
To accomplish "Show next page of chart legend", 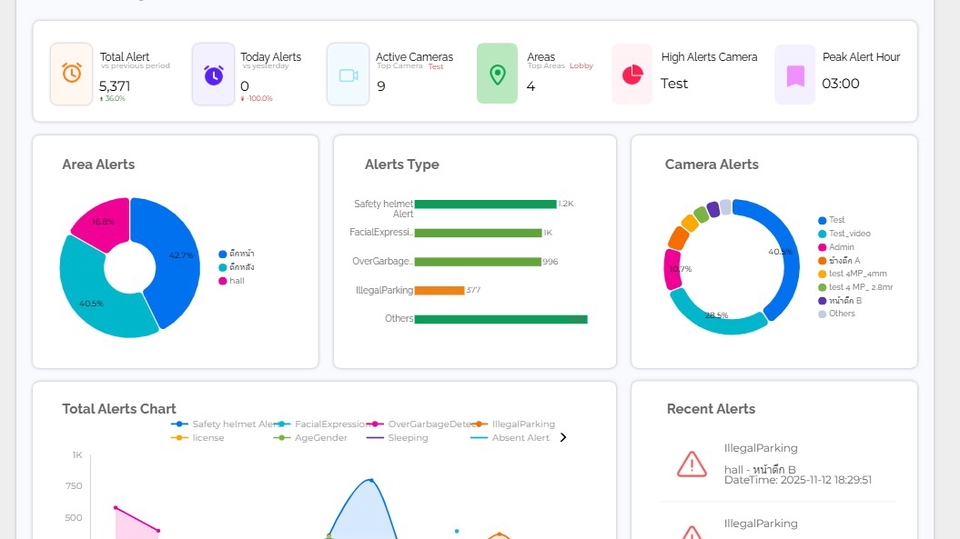I will click(563, 437).
